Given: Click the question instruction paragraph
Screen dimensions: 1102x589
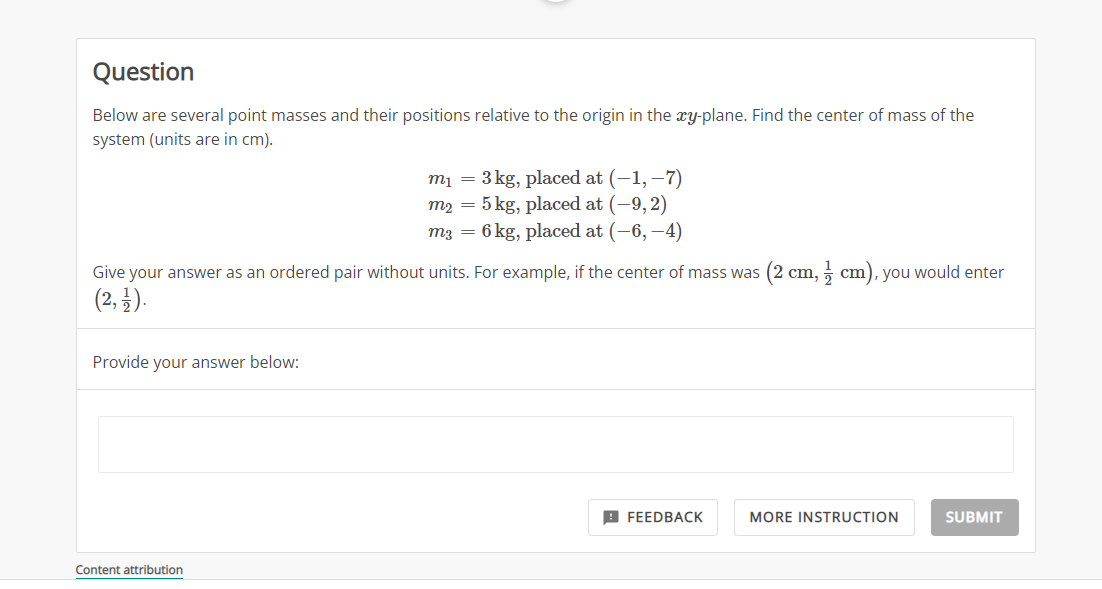Looking at the screenshot, I should 532,126.
